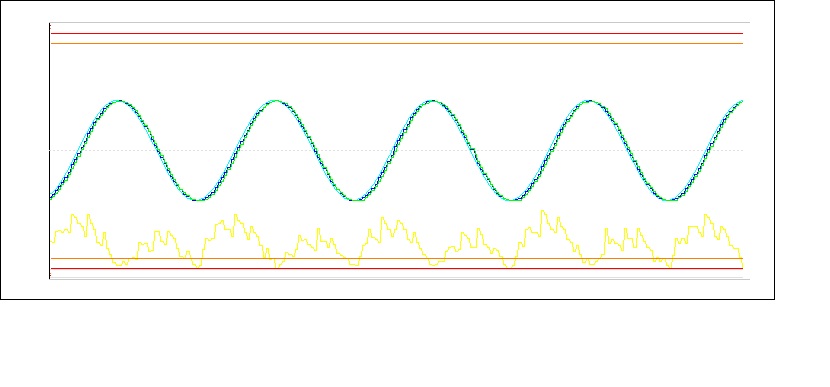Image resolution: width=830 pixels, height=387 pixels.
Task: Click the upper orange threshold line
Action: (x=397, y=43)
